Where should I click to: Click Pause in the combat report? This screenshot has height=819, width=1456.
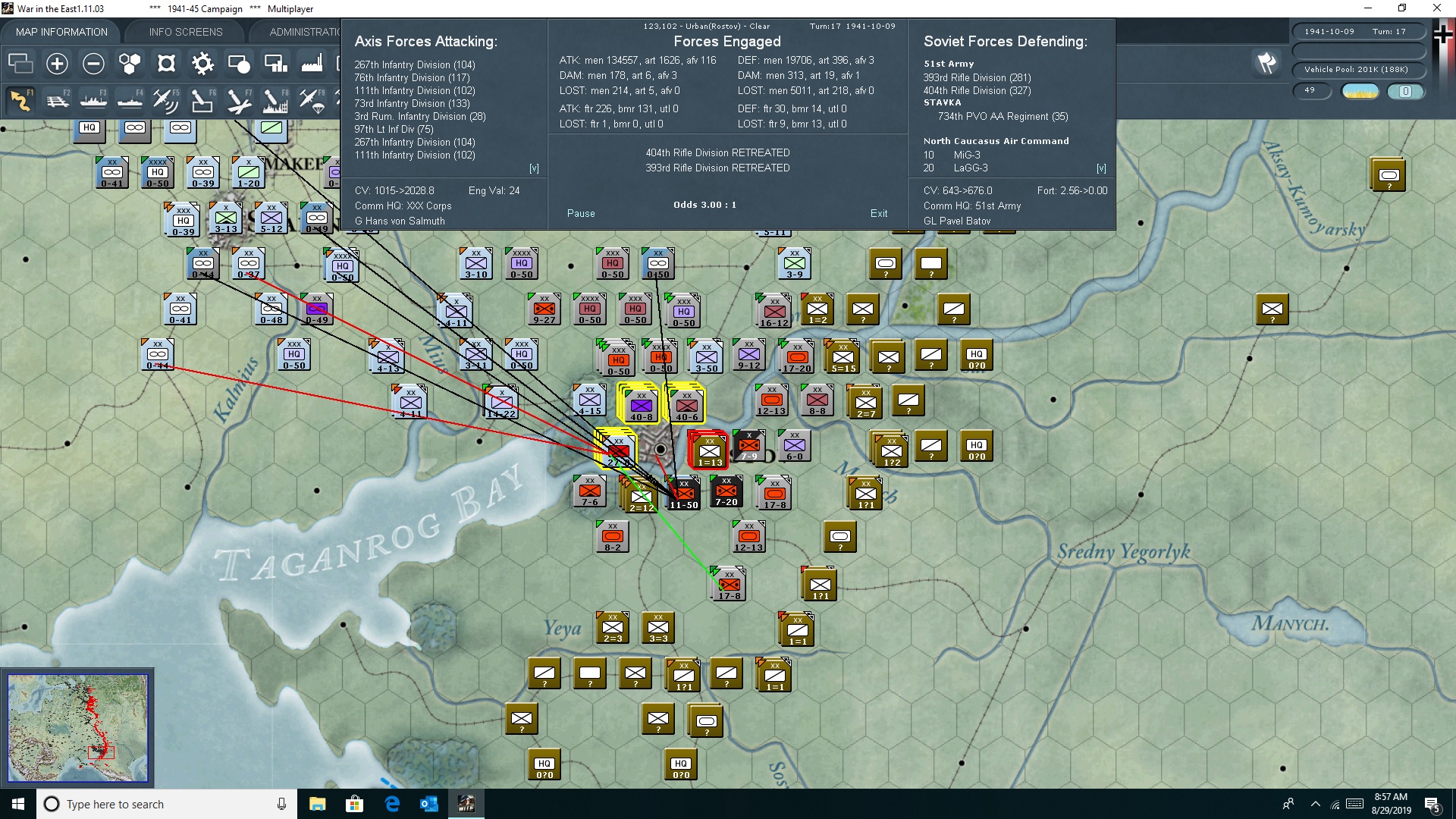pos(581,214)
